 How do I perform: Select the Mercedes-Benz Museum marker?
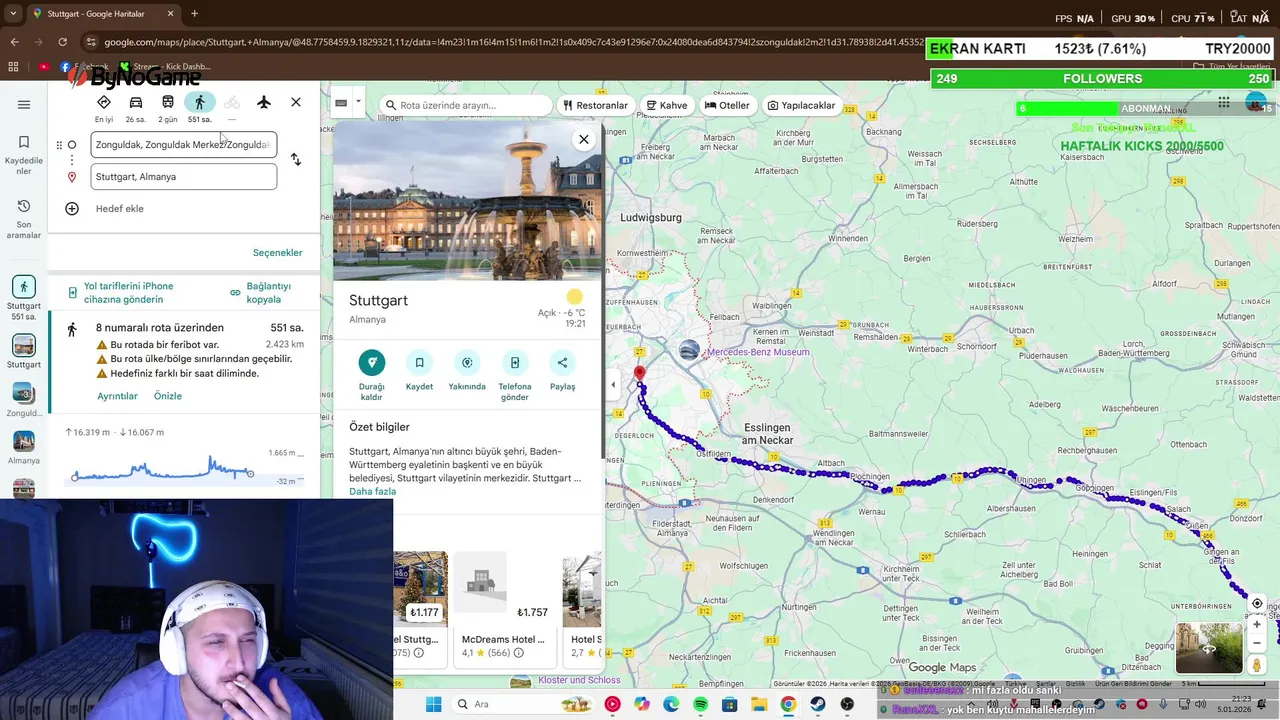point(689,350)
